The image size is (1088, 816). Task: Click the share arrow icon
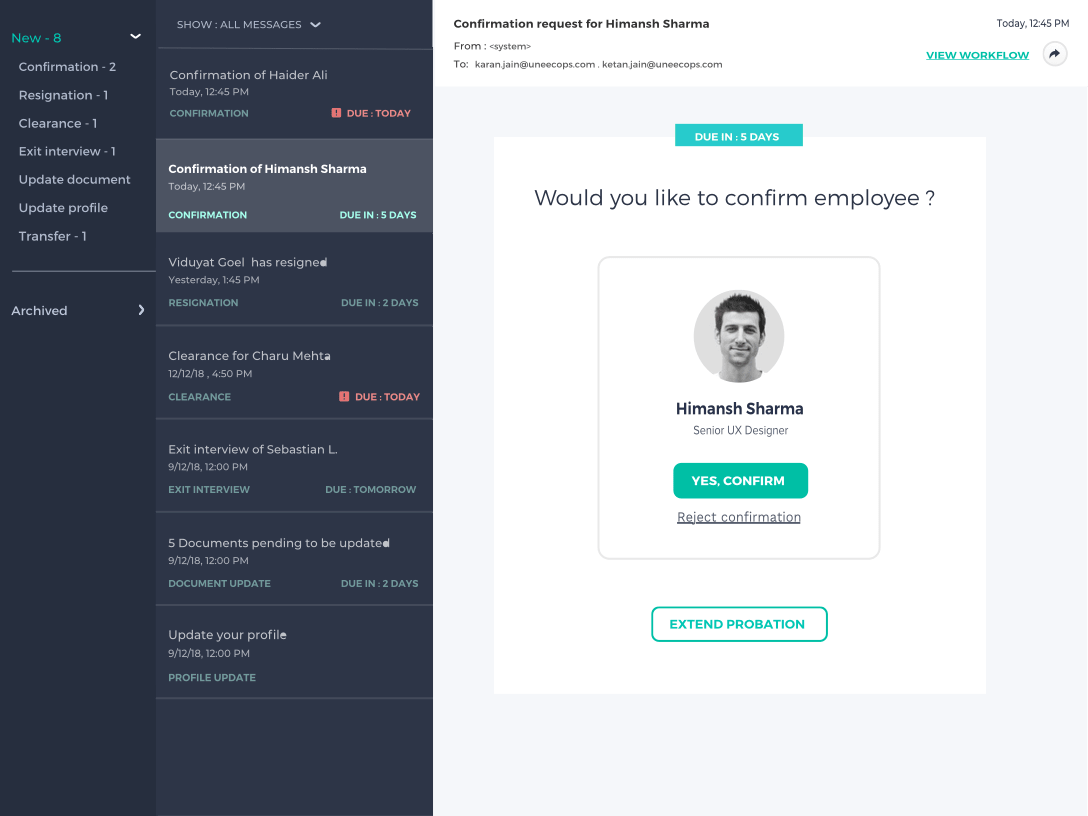[x=1055, y=54]
